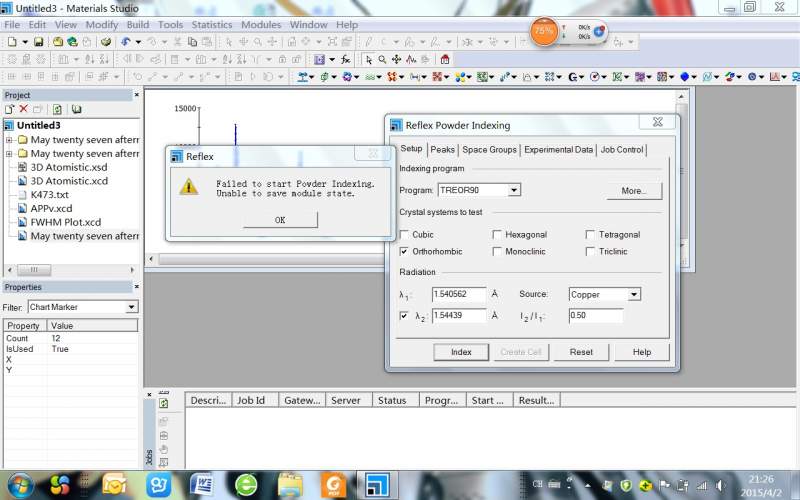This screenshot has height=500, width=800.
Task: Click the New item icon in Project panel
Action: (9, 109)
